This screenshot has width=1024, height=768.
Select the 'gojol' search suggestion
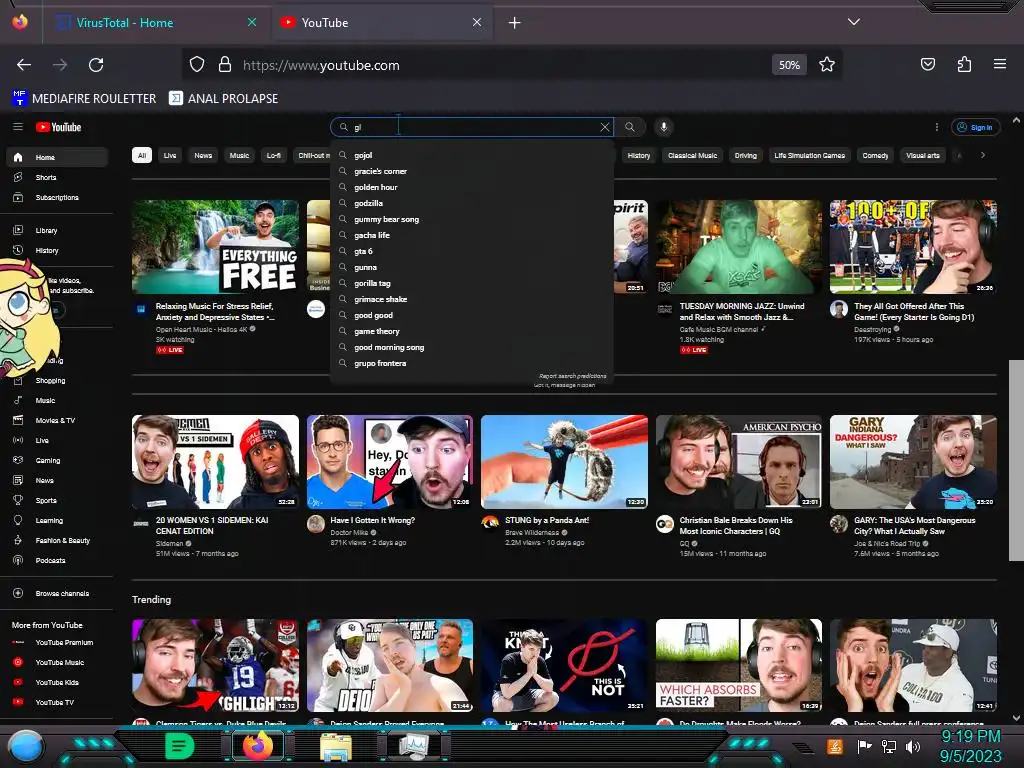click(x=472, y=155)
